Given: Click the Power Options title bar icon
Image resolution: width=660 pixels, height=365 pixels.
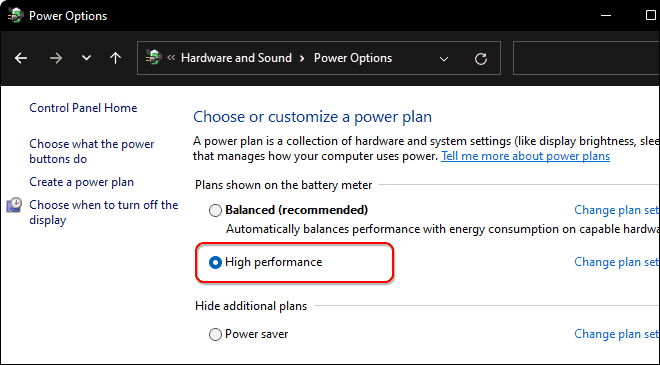Looking at the screenshot, I should (16, 16).
